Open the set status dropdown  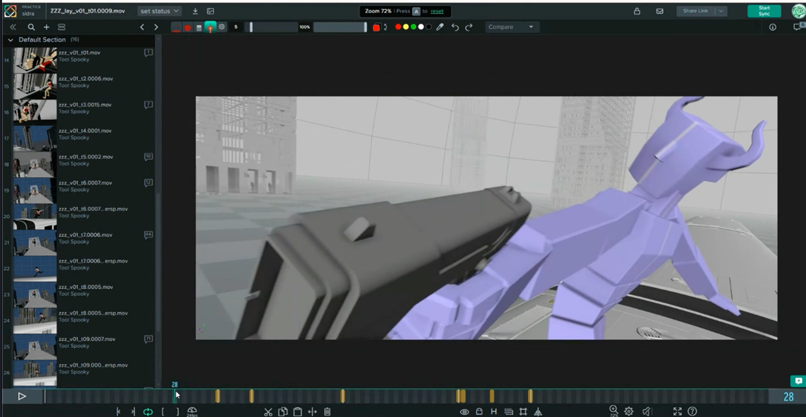[159, 11]
